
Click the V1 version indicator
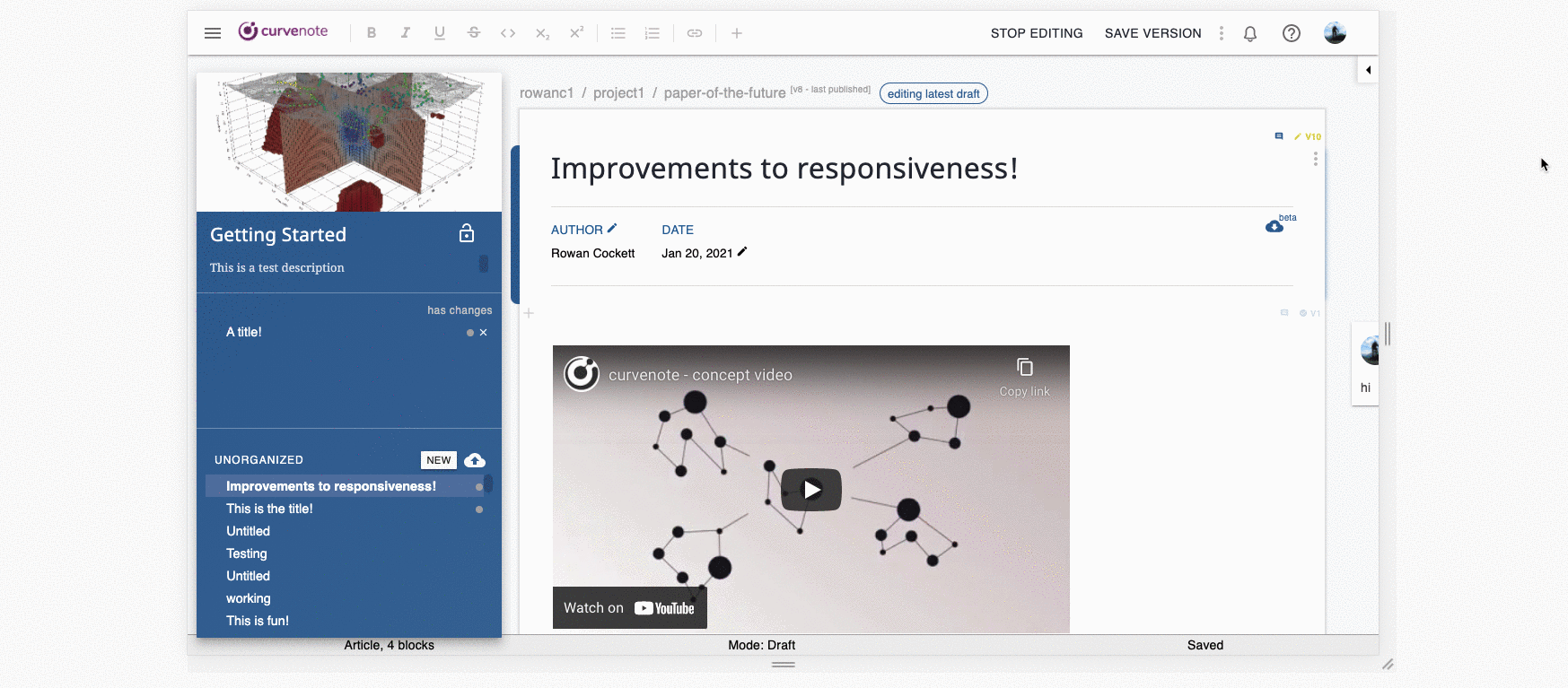[x=1310, y=313]
